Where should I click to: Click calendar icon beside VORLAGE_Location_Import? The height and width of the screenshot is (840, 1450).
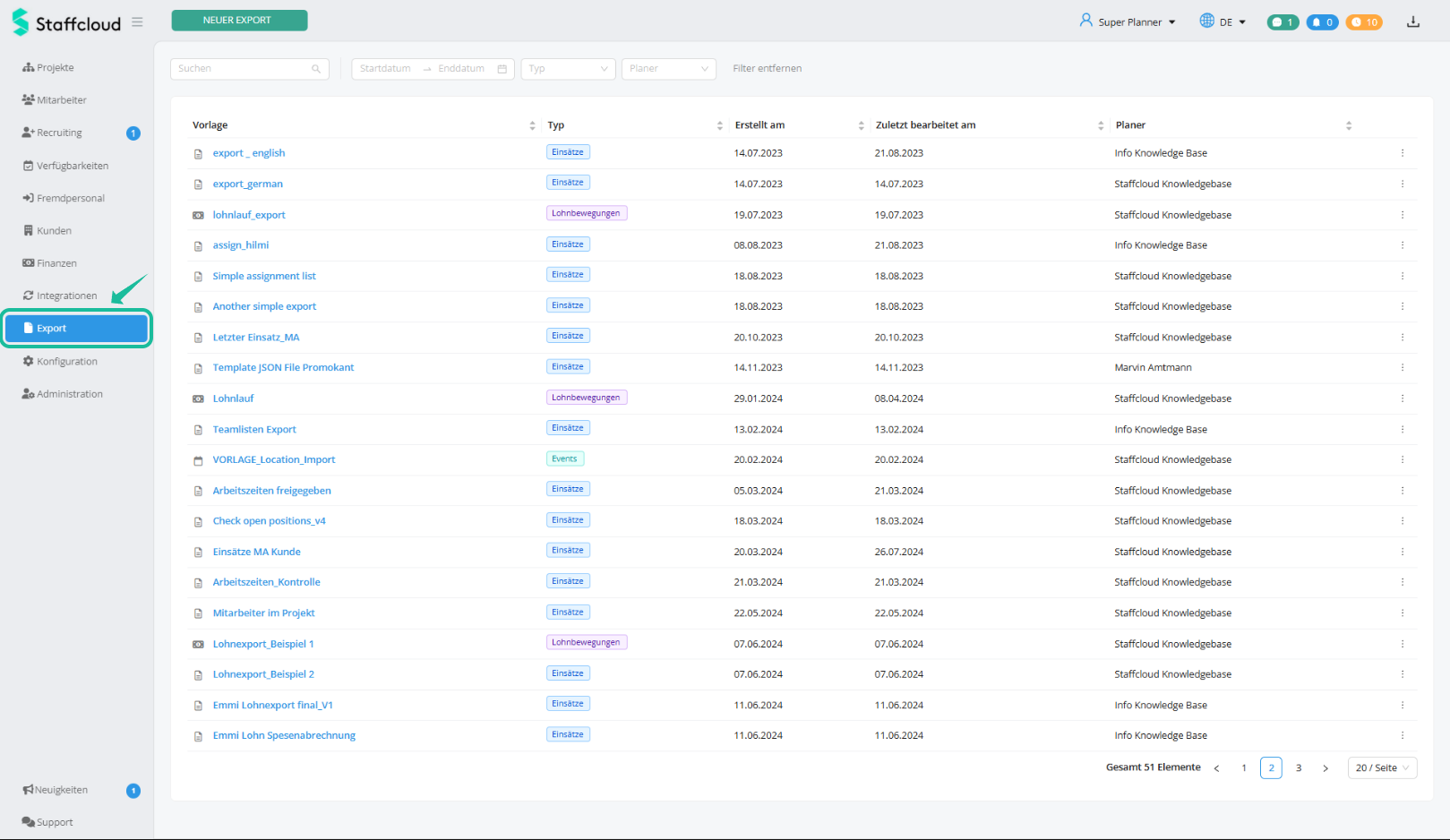(x=198, y=460)
